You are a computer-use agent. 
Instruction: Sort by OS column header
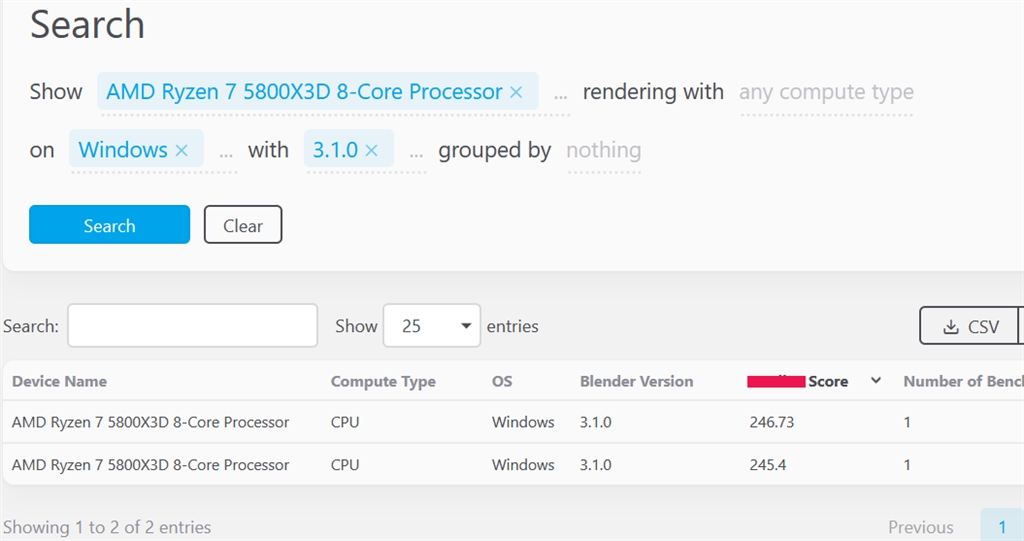pos(502,381)
